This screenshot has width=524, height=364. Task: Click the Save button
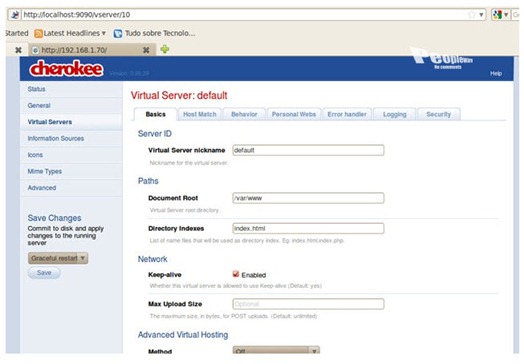(44, 273)
